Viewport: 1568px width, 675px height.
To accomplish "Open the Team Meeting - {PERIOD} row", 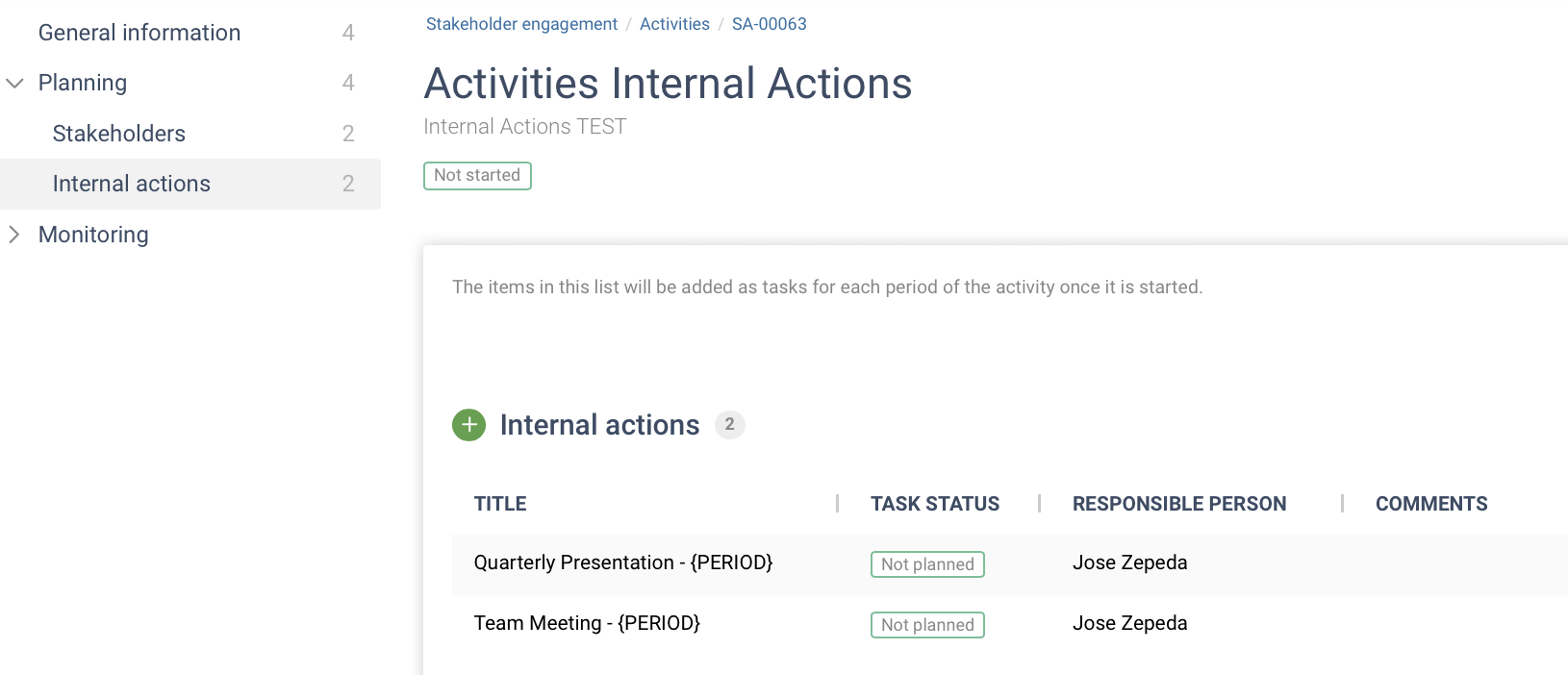I will (587, 624).
